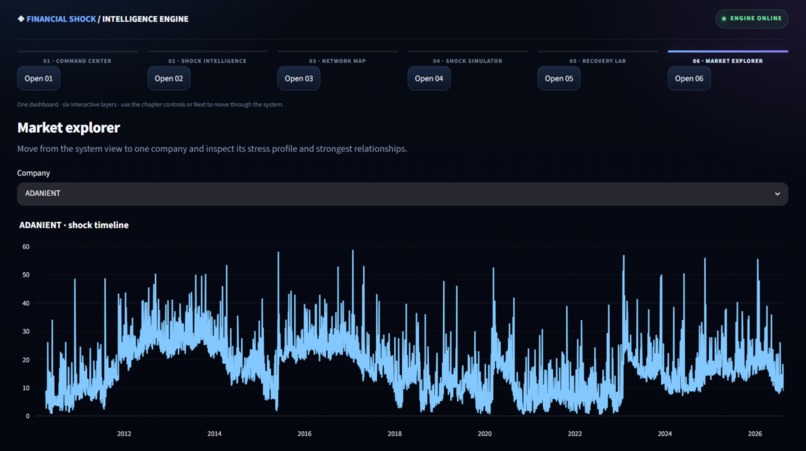
Task: Select the 04 Shock Simulator tab label
Action: click(x=467, y=61)
